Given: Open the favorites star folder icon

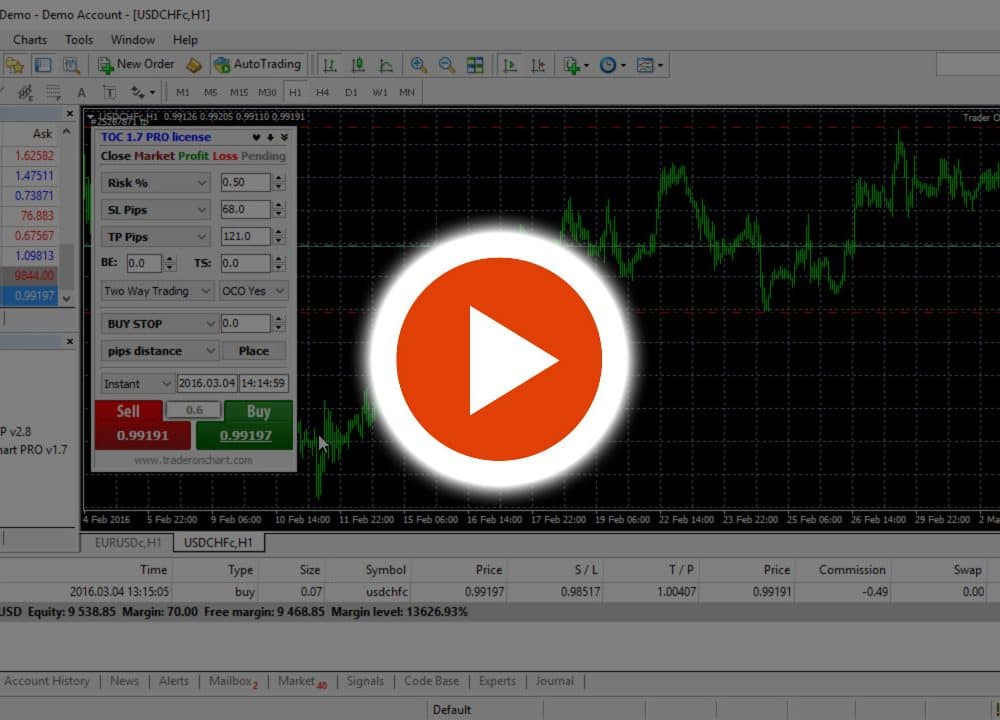Looking at the screenshot, I should point(14,65).
